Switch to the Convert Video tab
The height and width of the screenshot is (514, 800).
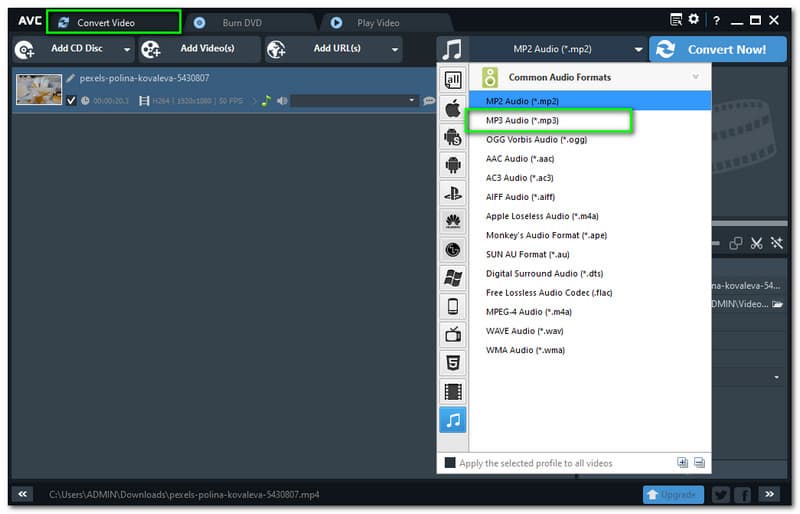coord(113,22)
